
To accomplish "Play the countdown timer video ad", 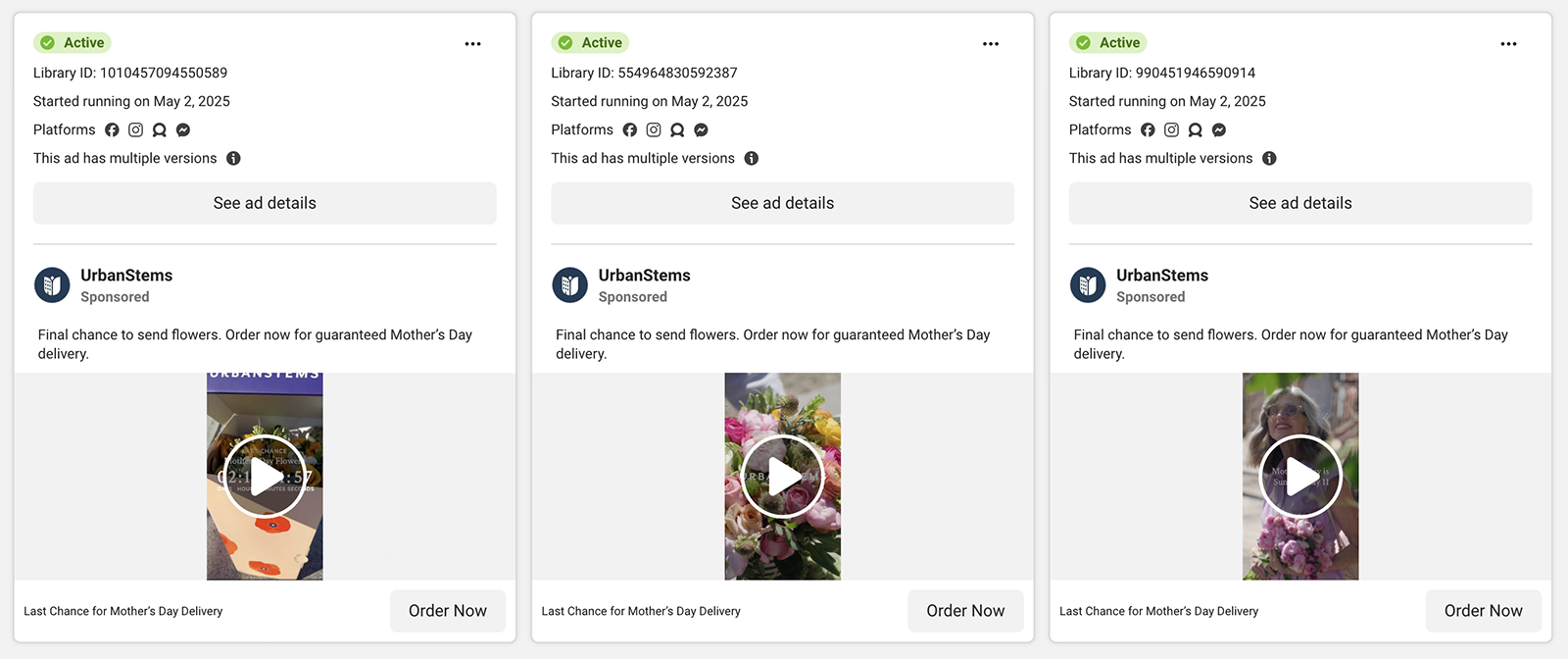I will click(265, 477).
